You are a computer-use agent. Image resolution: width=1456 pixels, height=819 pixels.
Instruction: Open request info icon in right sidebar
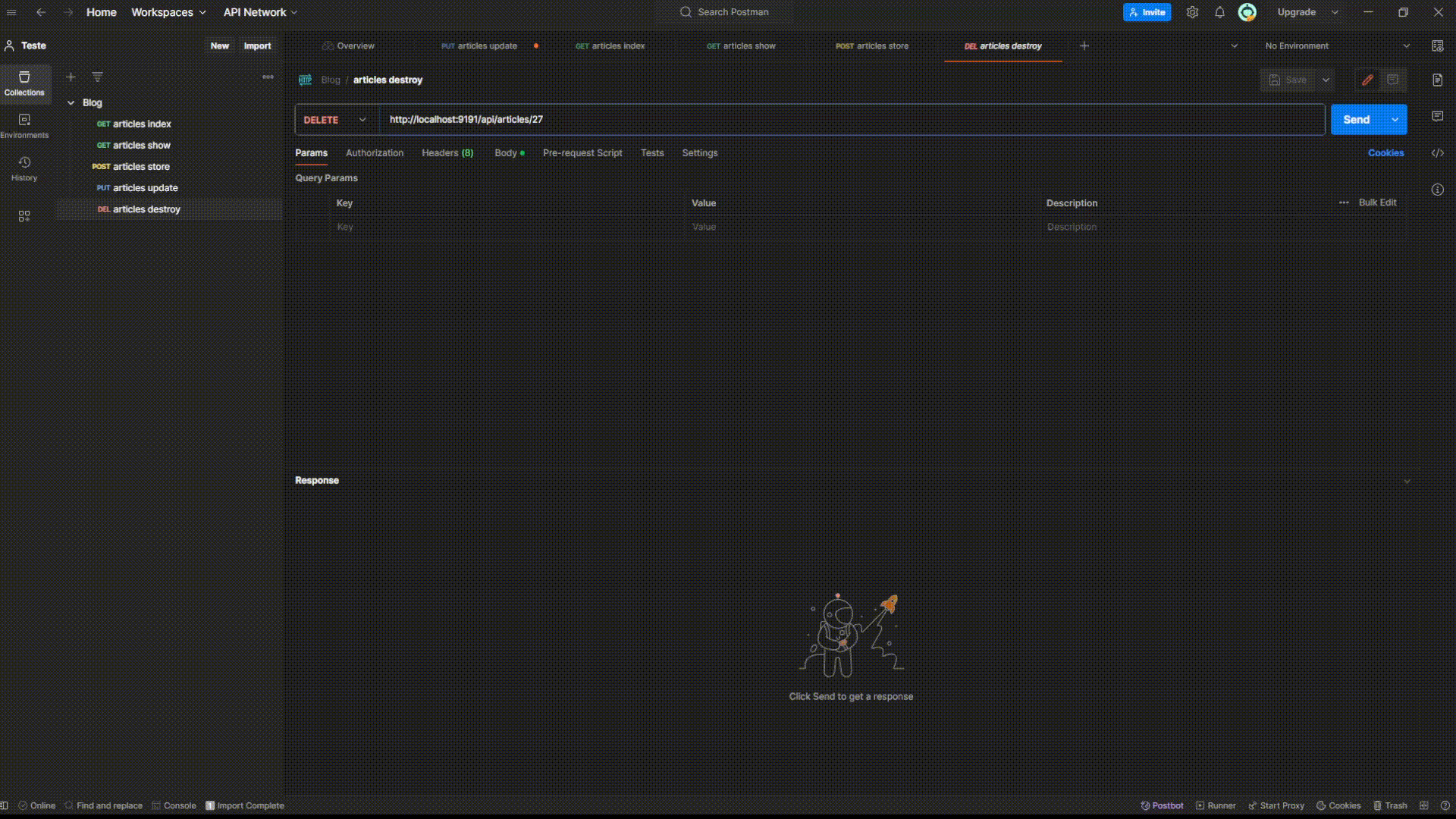click(x=1437, y=190)
